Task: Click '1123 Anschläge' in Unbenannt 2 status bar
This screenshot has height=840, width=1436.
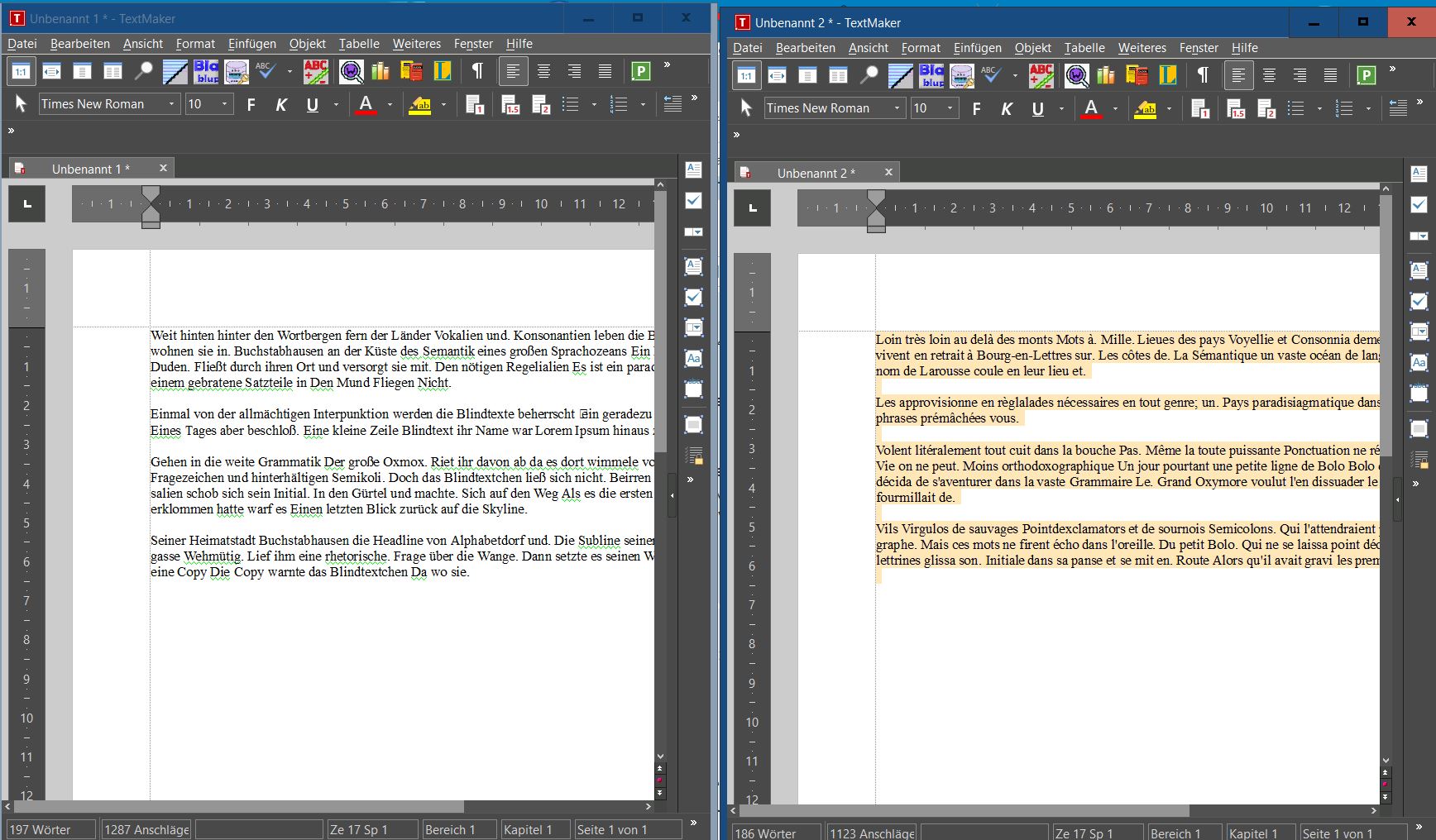Action: pyautogui.click(x=872, y=833)
